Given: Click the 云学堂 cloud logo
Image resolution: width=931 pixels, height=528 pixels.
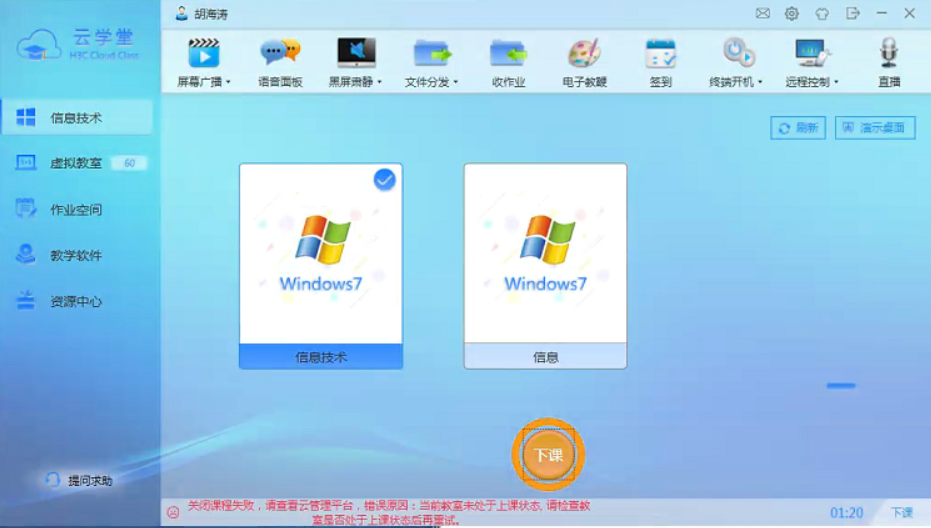Looking at the screenshot, I should pyautogui.click(x=39, y=45).
